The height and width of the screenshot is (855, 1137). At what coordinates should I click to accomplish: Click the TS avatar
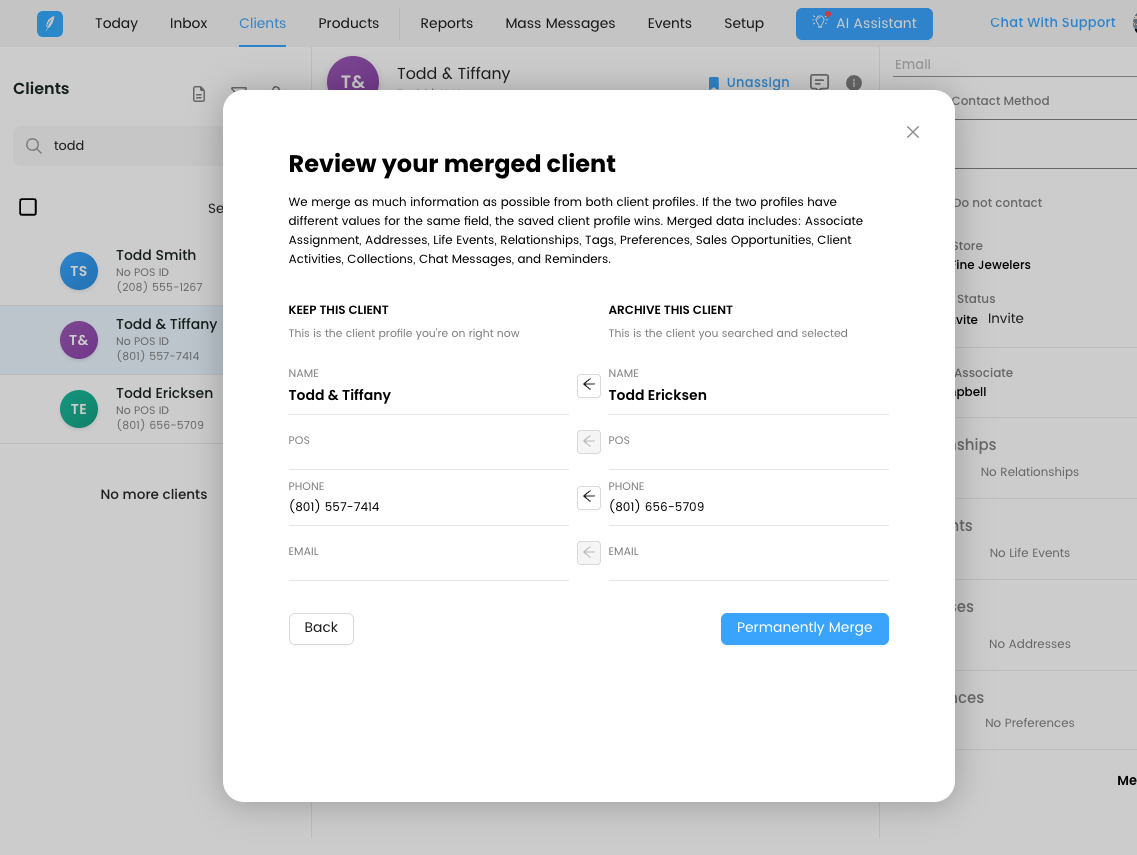[78, 271]
